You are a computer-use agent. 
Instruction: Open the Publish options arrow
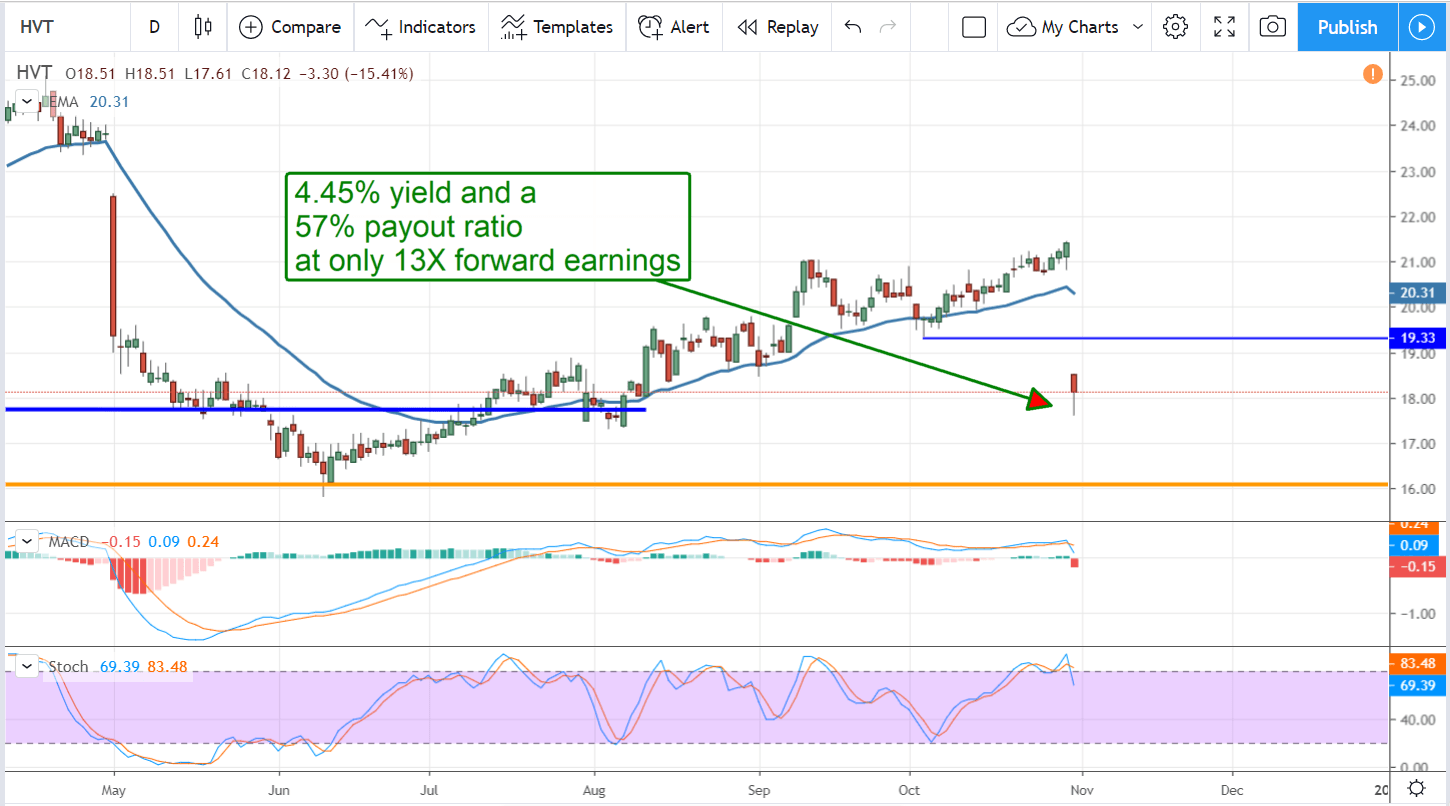tap(1422, 27)
